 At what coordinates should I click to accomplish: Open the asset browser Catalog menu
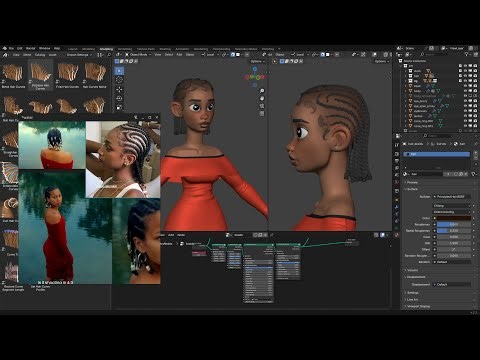[x=40, y=55]
